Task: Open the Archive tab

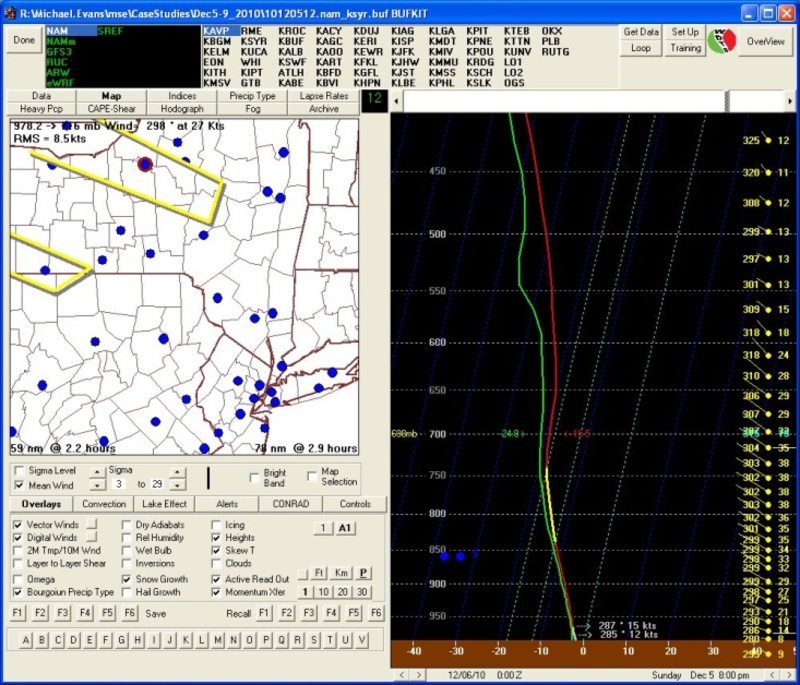Action: coord(323,109)
